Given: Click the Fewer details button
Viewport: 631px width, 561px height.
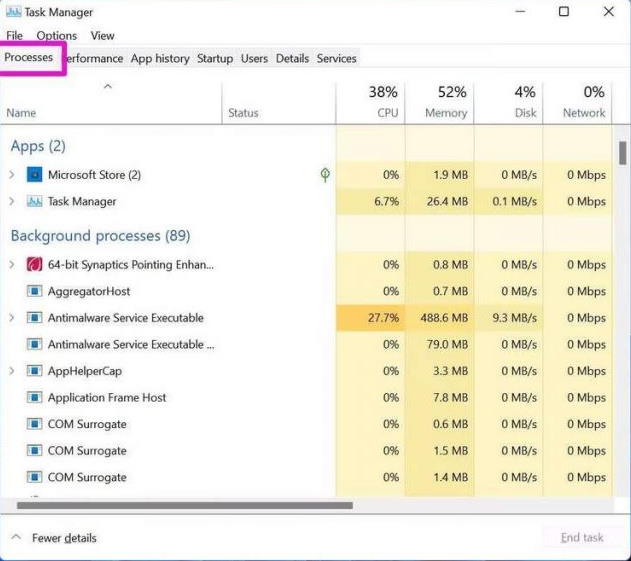Looking at the screenshot, I should click(54, 538).
